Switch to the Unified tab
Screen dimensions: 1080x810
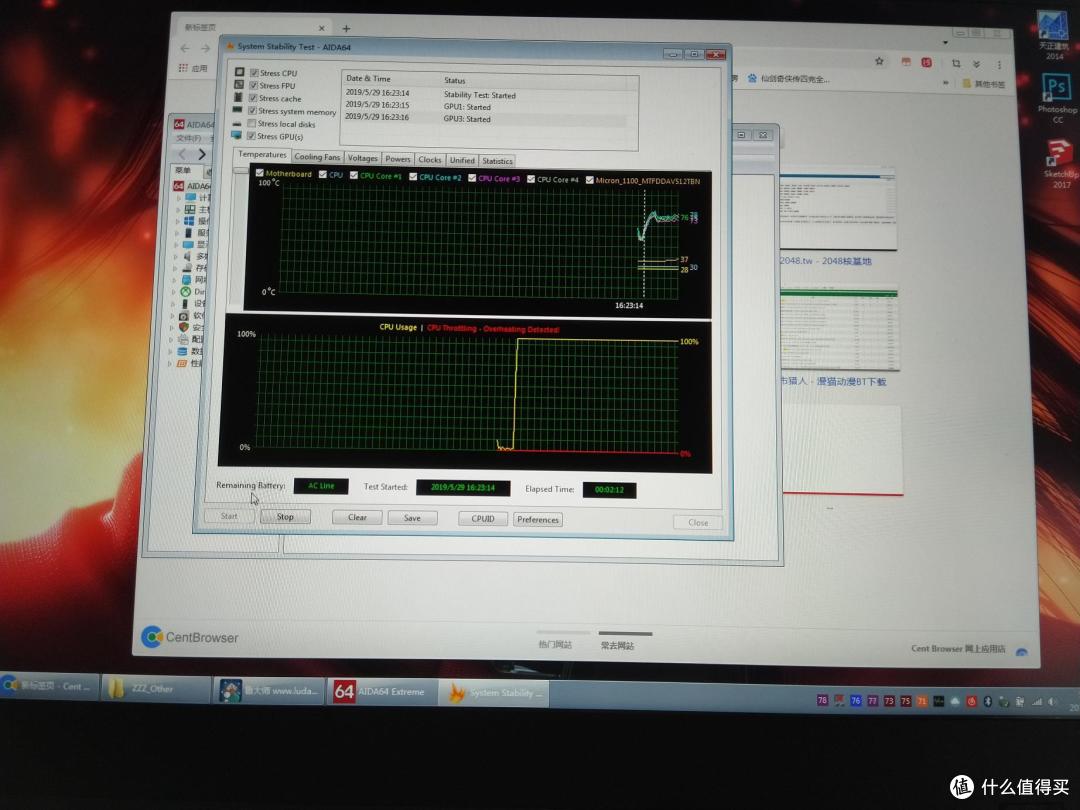[462, 160]
